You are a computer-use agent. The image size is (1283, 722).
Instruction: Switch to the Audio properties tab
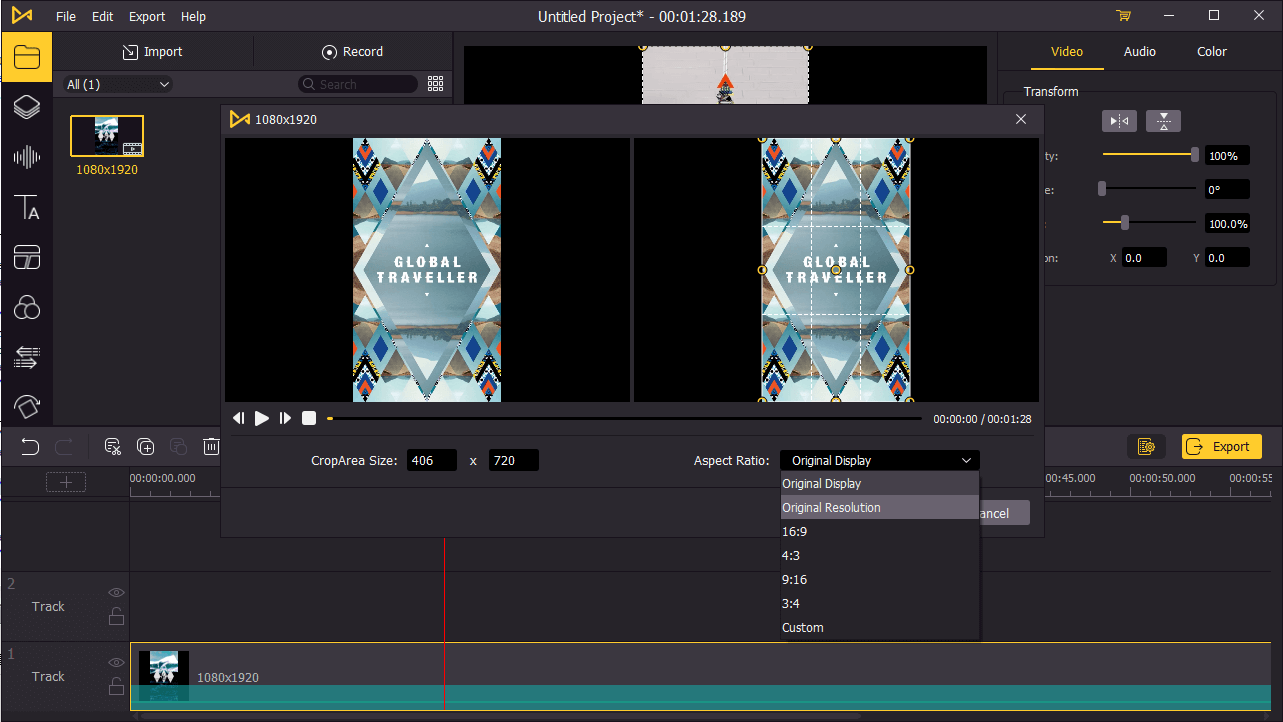(1140, 51)
